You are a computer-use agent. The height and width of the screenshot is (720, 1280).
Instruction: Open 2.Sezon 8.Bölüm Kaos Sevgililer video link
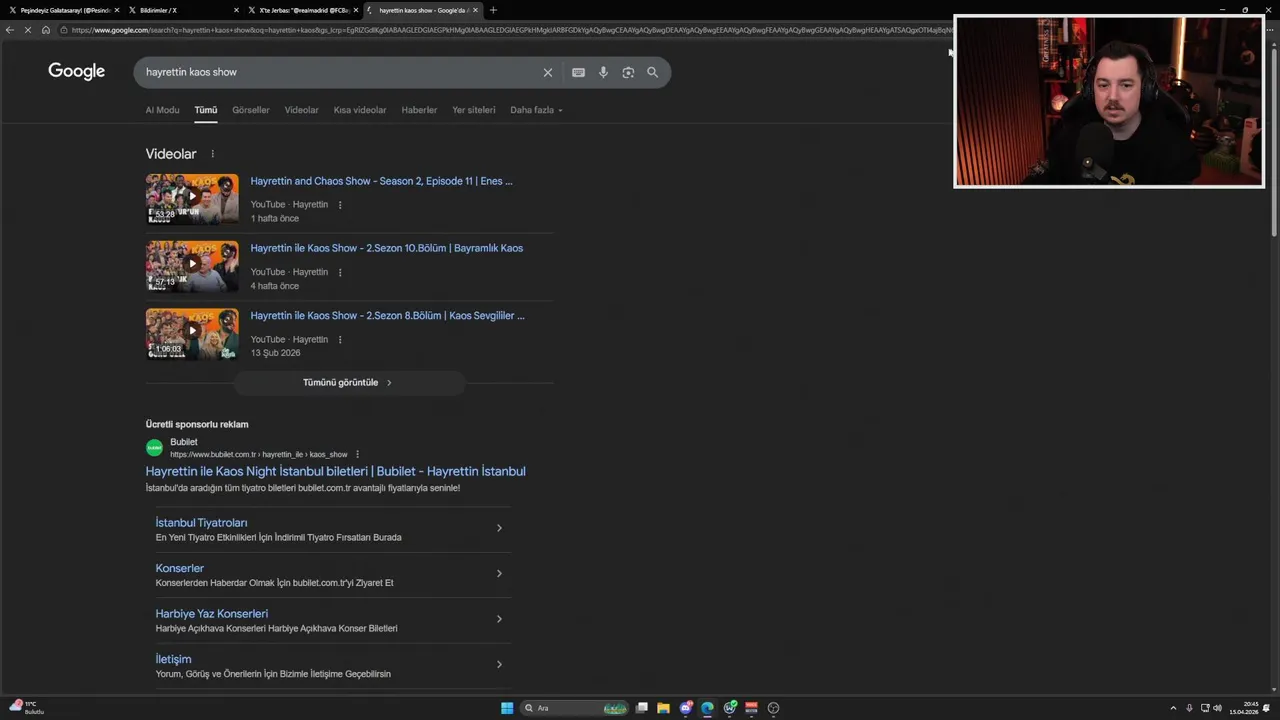[387, 316]
